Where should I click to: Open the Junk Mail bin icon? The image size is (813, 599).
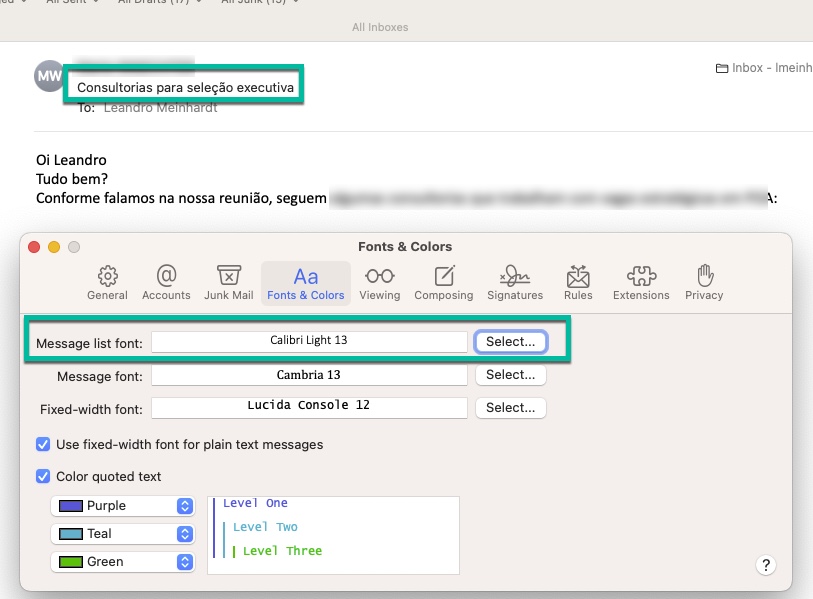pyautogui.click(x=229, y=275)
